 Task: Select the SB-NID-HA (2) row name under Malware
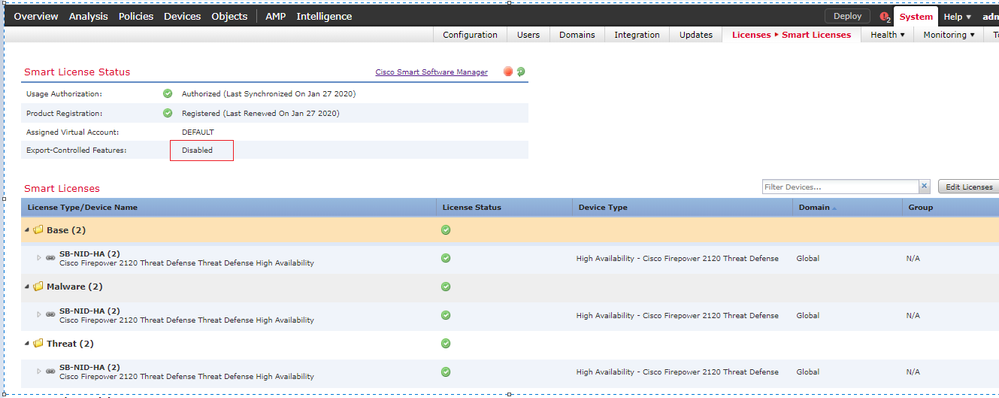(x=89, y=310)
